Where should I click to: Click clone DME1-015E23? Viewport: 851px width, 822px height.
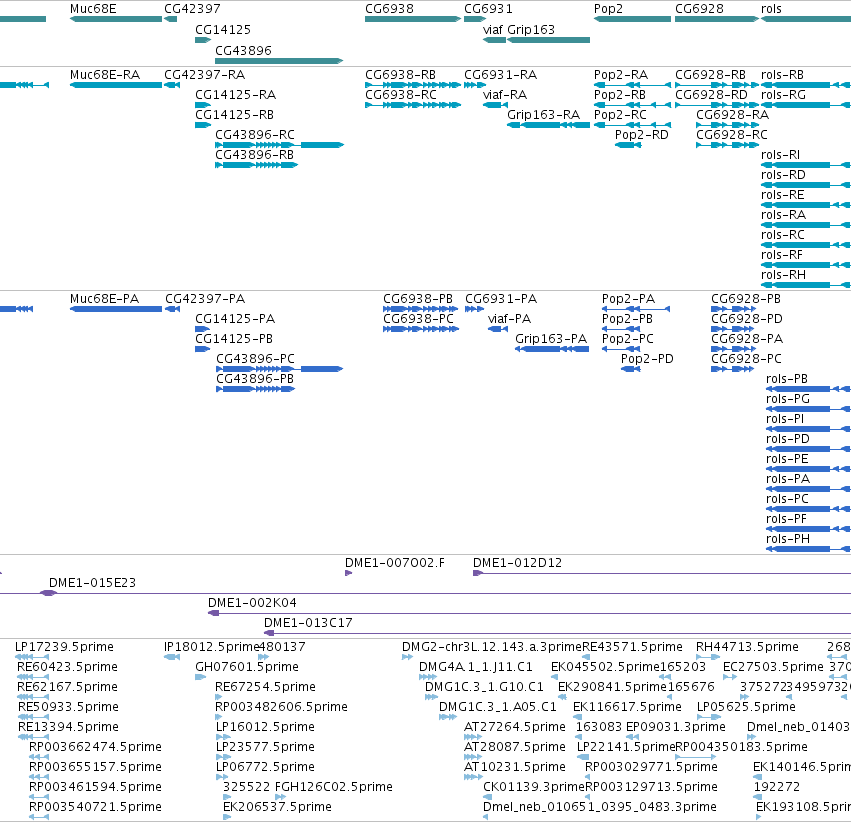(92, 583)
